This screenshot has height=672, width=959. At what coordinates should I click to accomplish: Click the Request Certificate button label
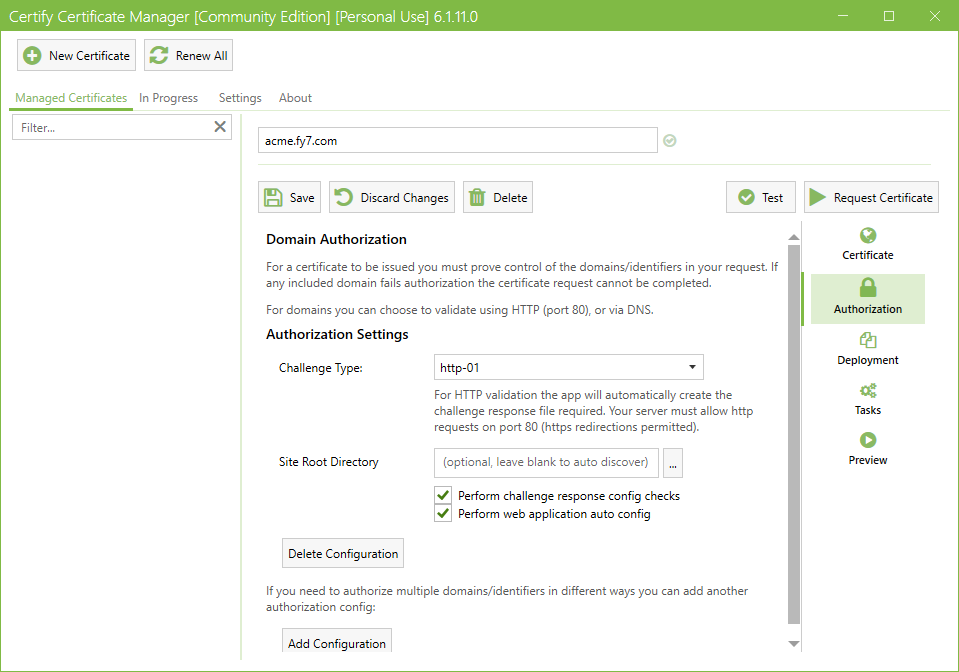[x=883, y=198]
